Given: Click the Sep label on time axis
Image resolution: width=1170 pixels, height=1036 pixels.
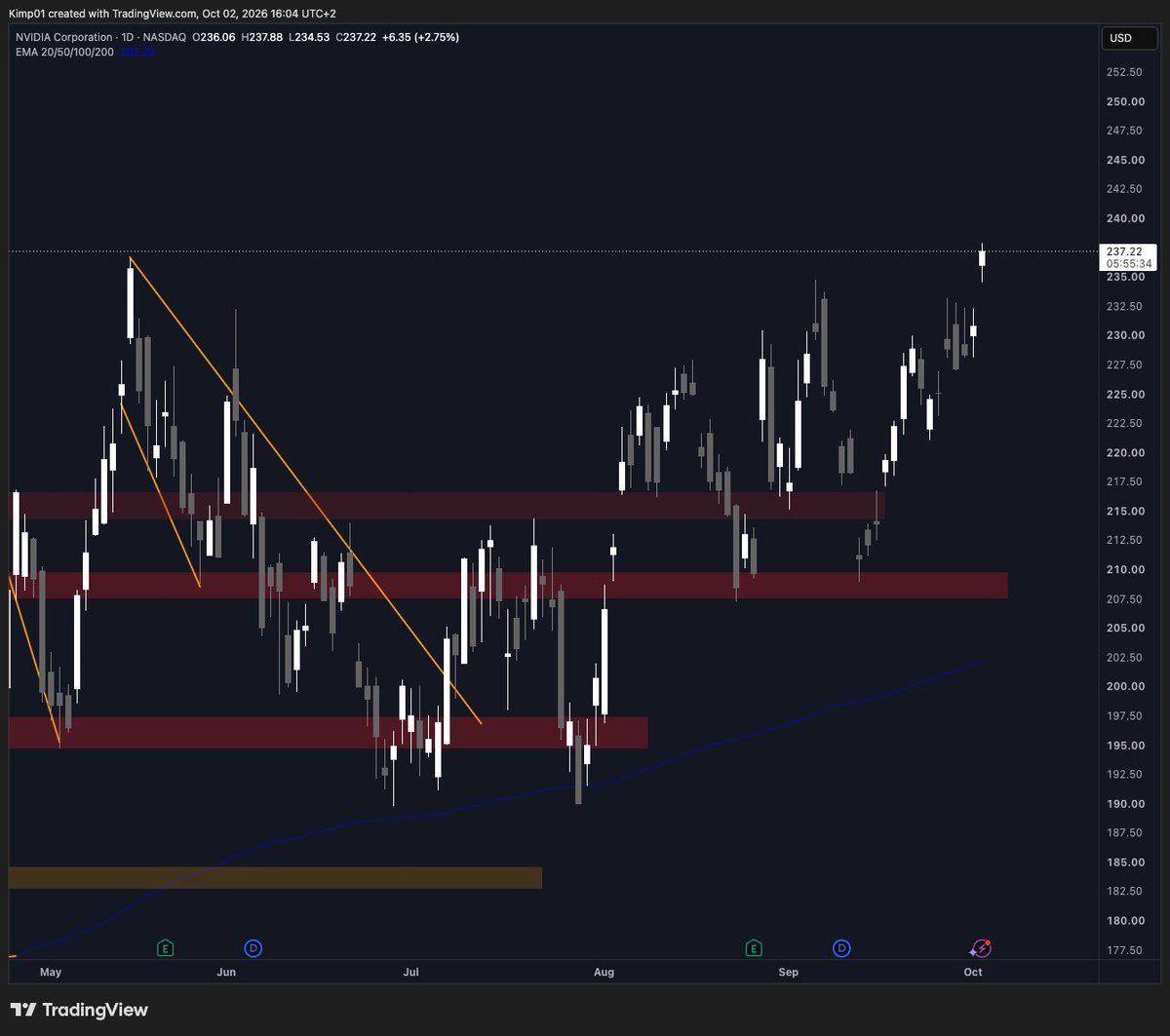Looking at the screenshot, I should point(788,972).
